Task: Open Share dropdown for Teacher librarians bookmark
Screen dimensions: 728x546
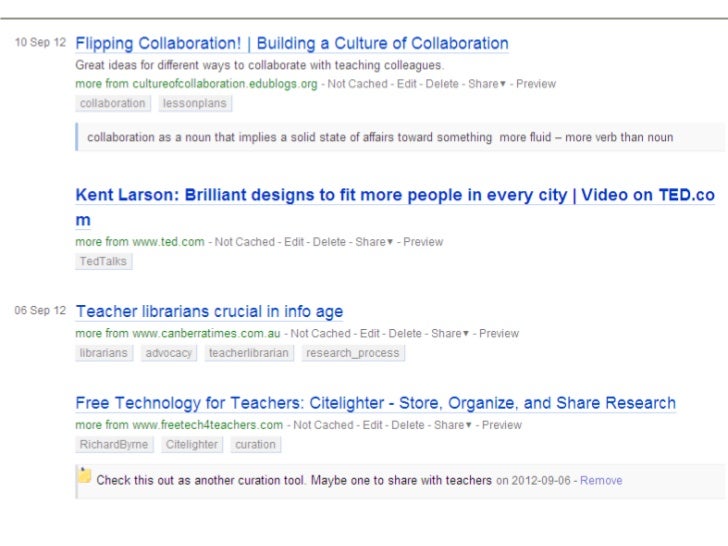Action: click(449, 333)
